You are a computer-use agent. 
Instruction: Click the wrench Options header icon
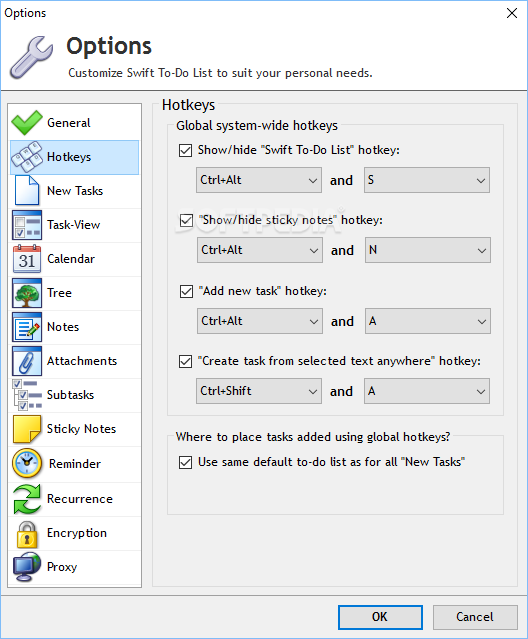(x=32, y=57)
